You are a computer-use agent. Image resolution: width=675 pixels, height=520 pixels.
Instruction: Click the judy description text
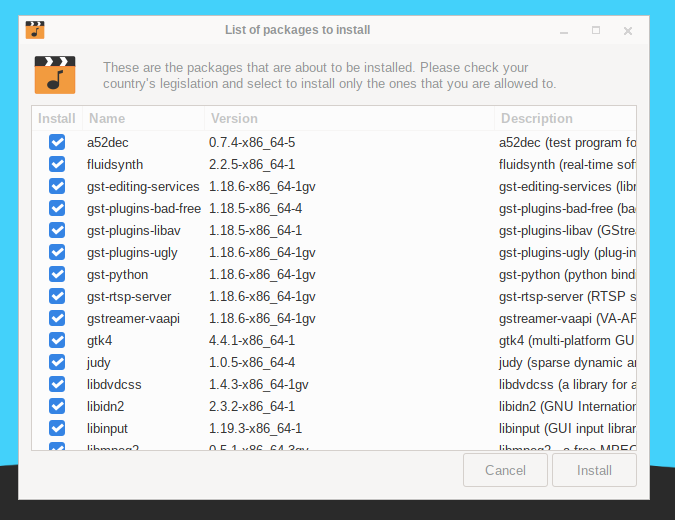point(567,363)
